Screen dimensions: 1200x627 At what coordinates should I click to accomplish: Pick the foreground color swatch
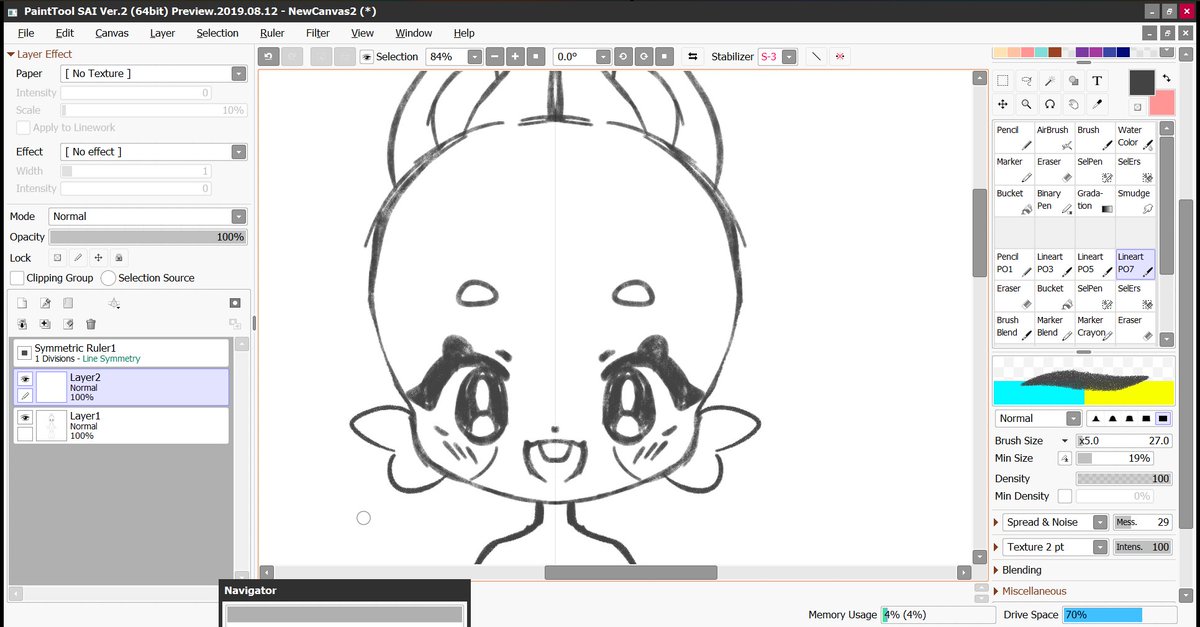pos(1141,83)
